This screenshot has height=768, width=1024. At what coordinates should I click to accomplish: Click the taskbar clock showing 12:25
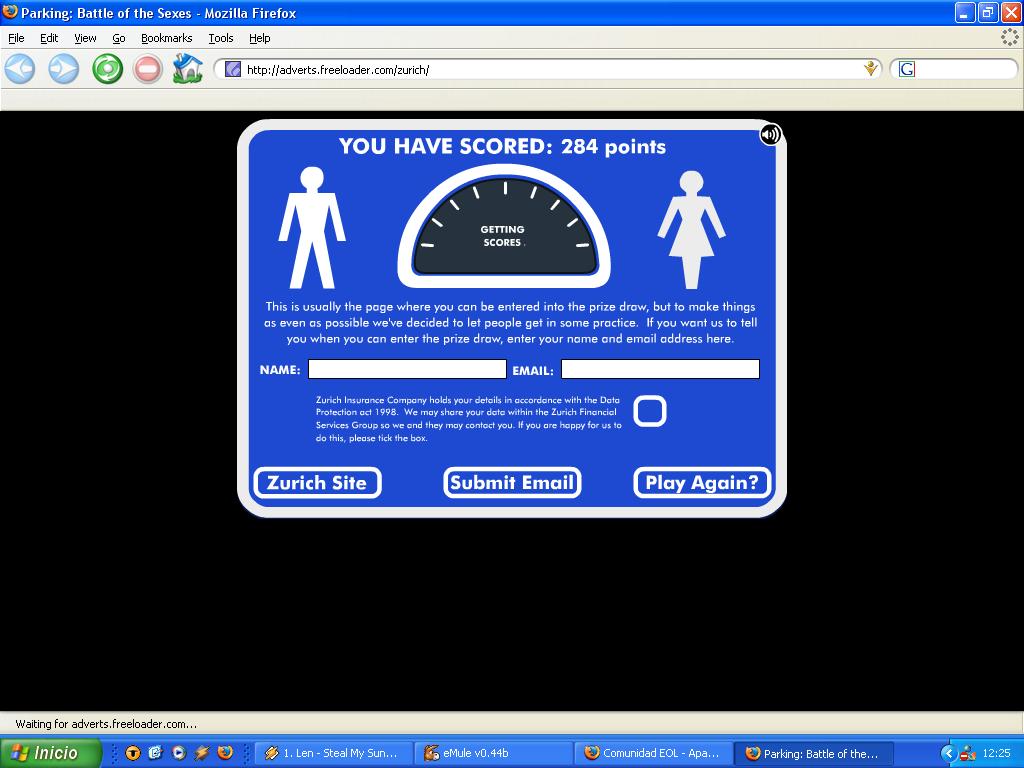coord(997,754)
